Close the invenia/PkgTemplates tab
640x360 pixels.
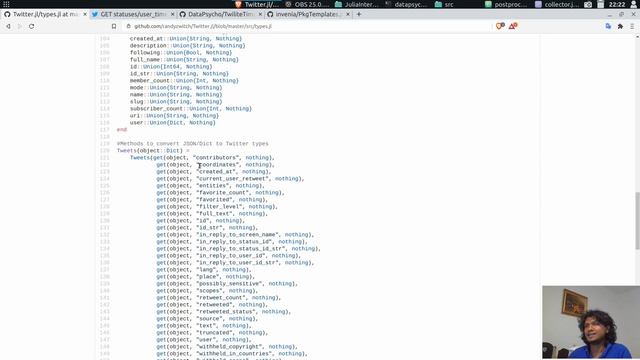point(348,14)
